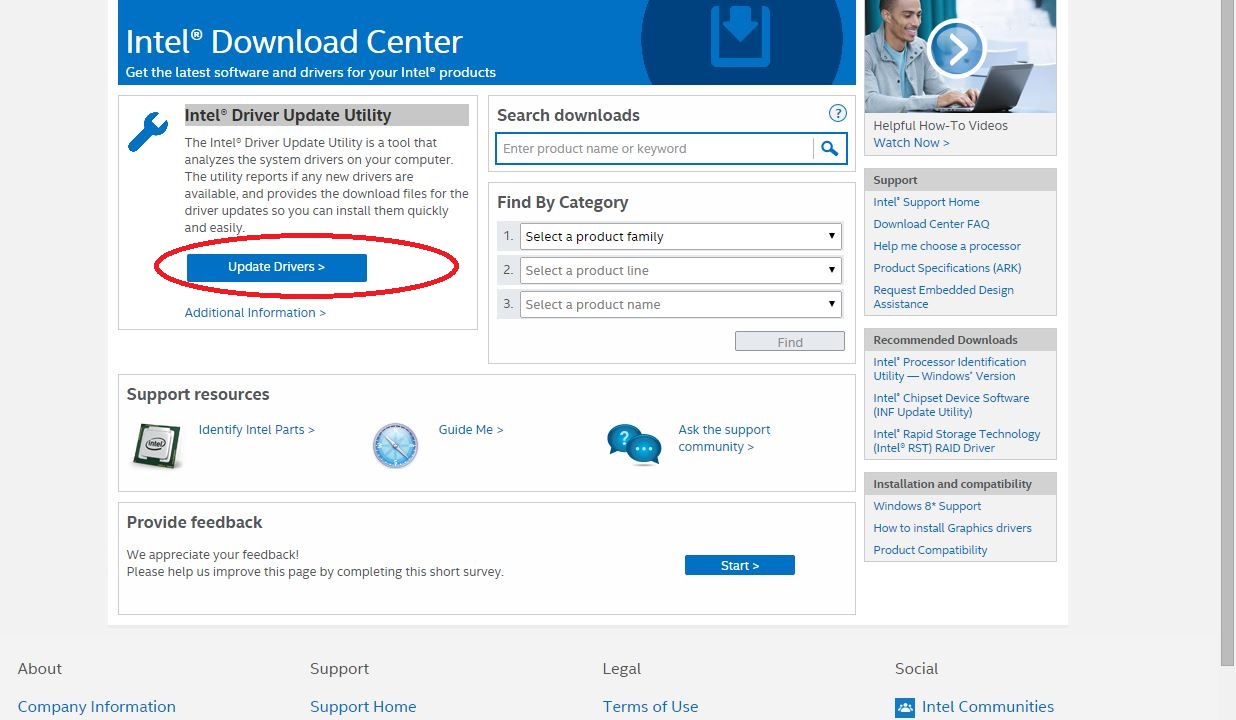Click the Find By Category heading
The width and height of the screenshot is (1236, 720).
pyautogui.click(x=563, y=202)
